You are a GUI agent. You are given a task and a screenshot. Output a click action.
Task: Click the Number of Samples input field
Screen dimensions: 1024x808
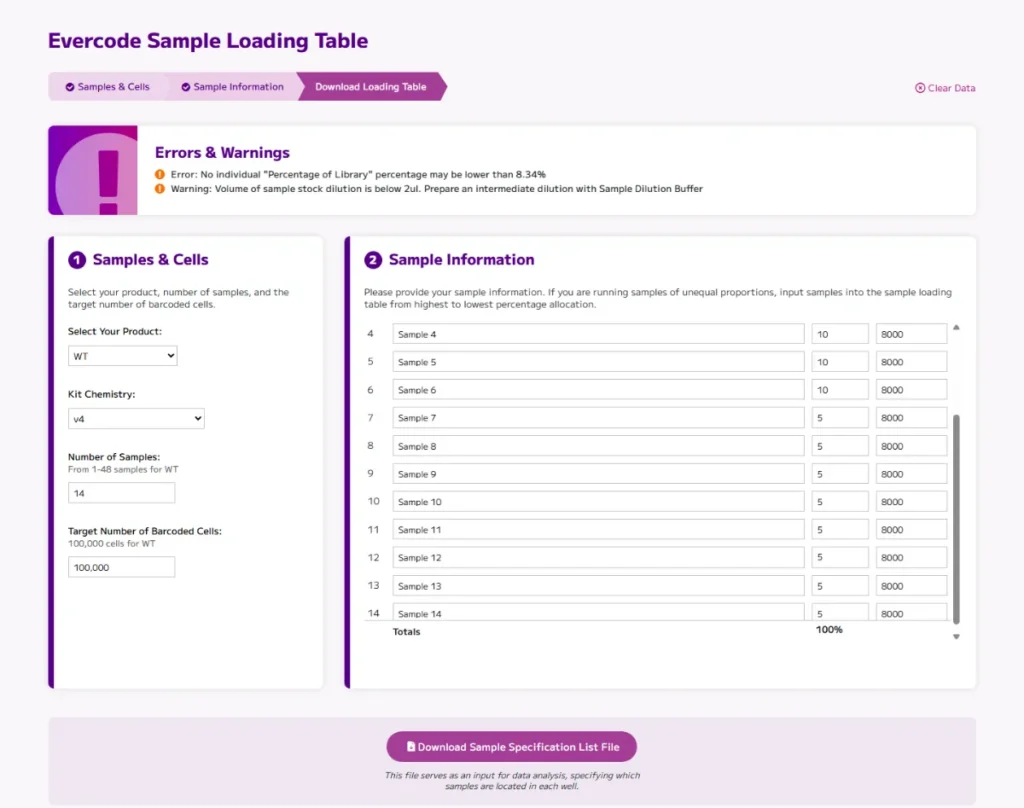[121, 492]
